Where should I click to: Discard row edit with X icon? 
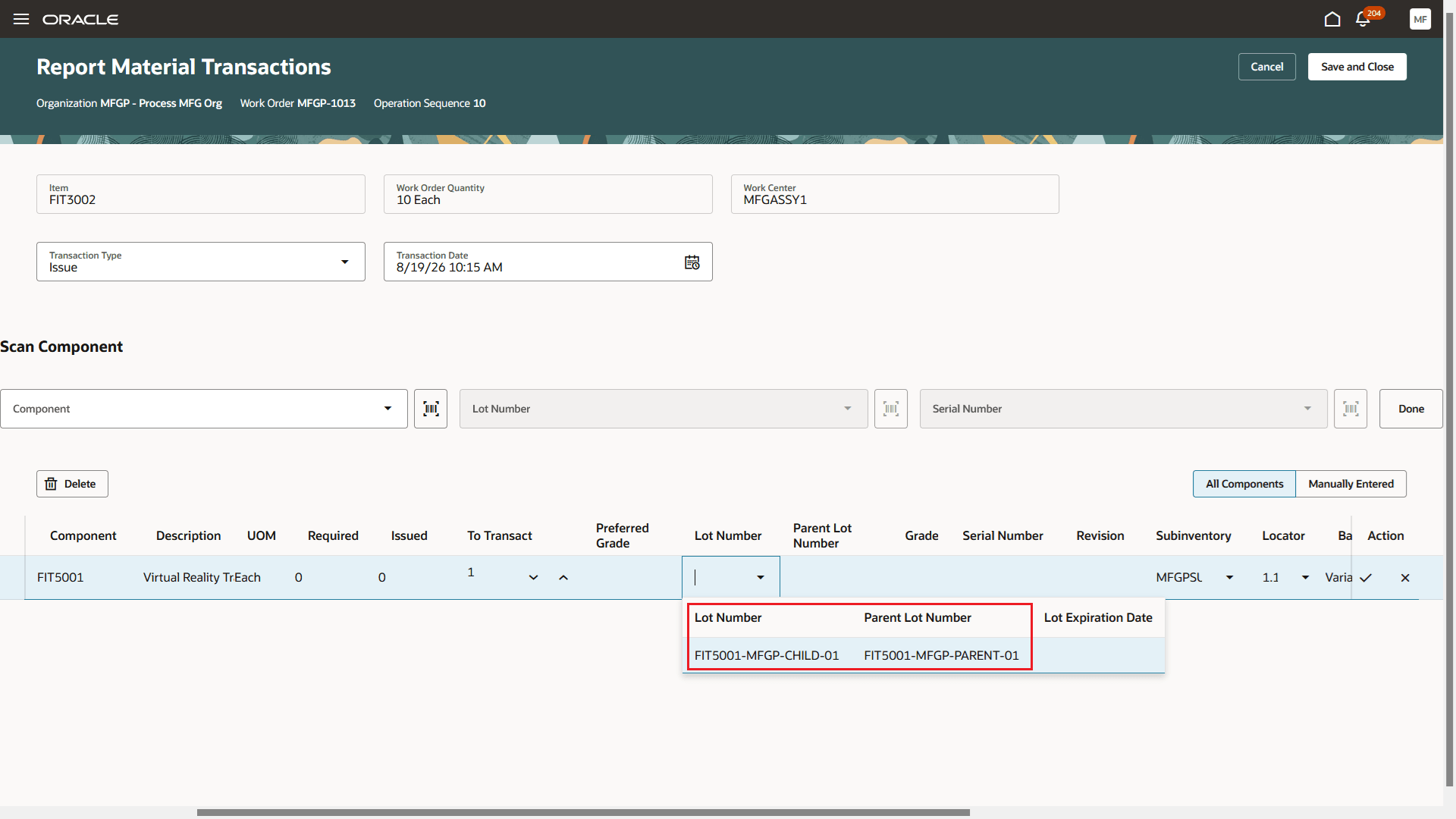click(x=1405, y=578)
